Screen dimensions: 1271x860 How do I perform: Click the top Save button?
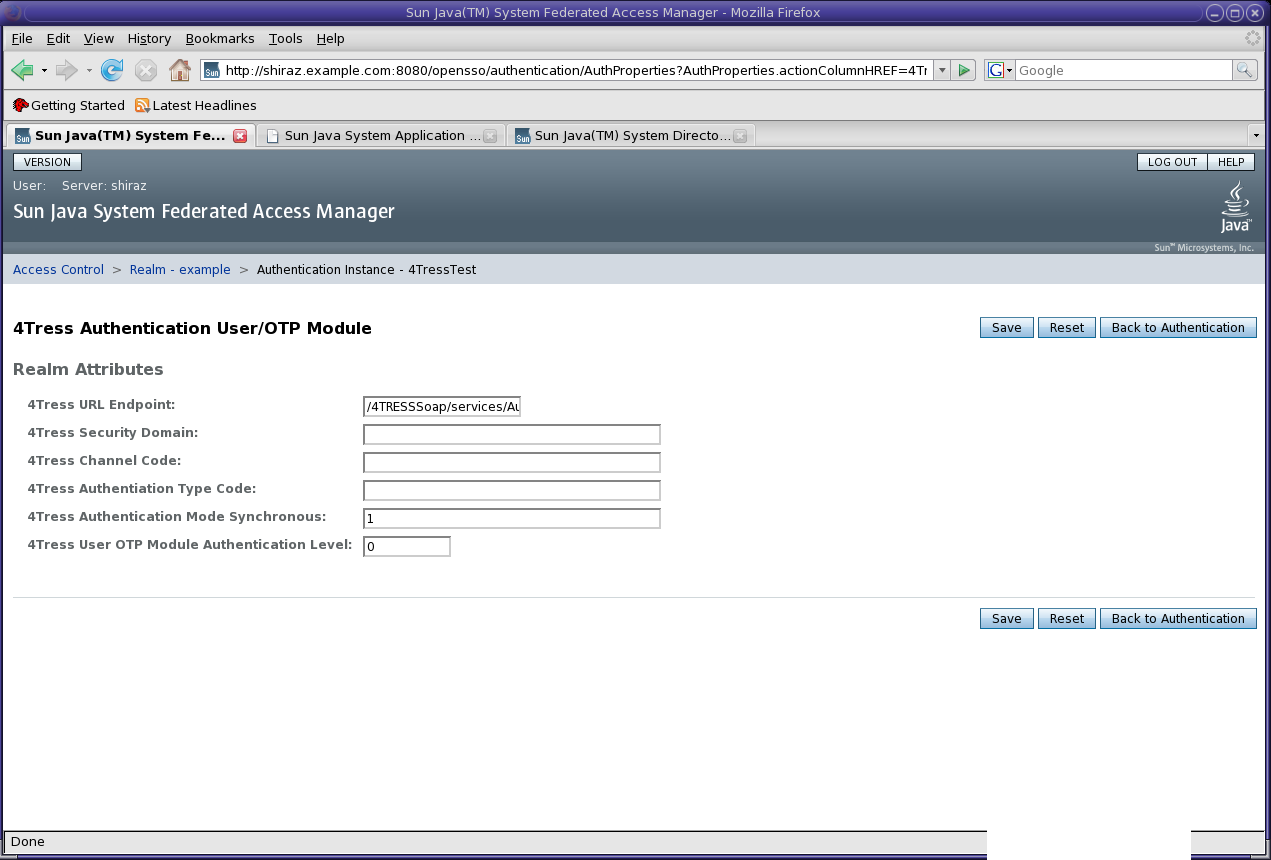click(1007, 328)
